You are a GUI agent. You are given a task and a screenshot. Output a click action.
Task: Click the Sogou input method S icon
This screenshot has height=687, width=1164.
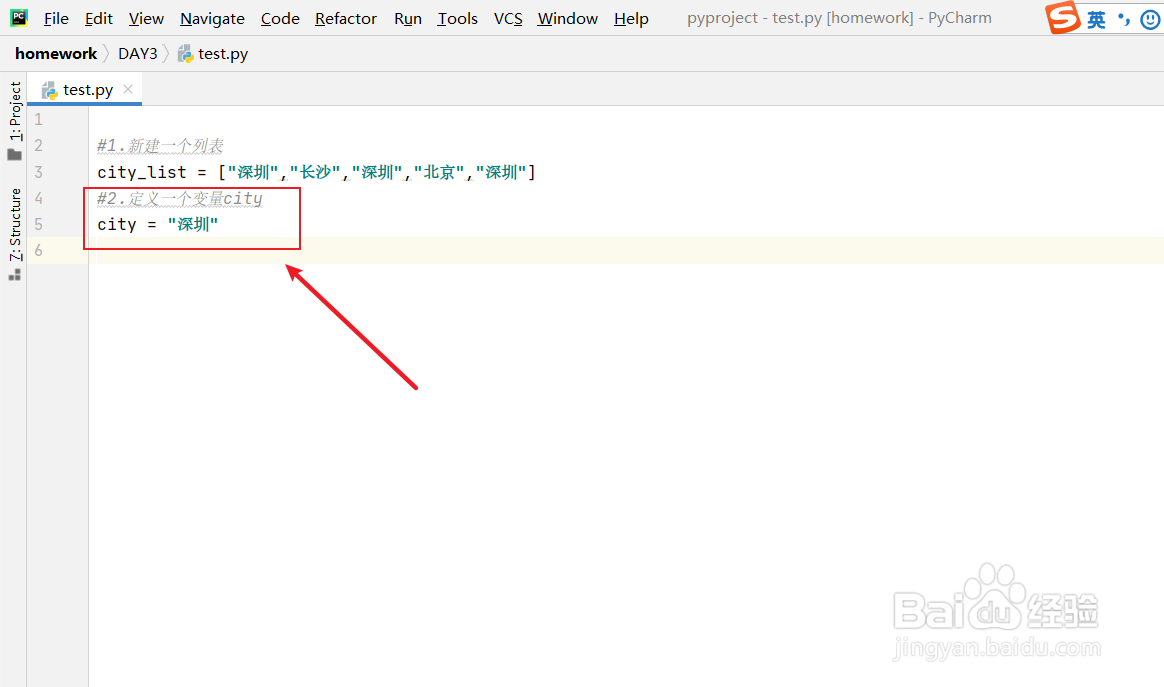point(1062,17)
